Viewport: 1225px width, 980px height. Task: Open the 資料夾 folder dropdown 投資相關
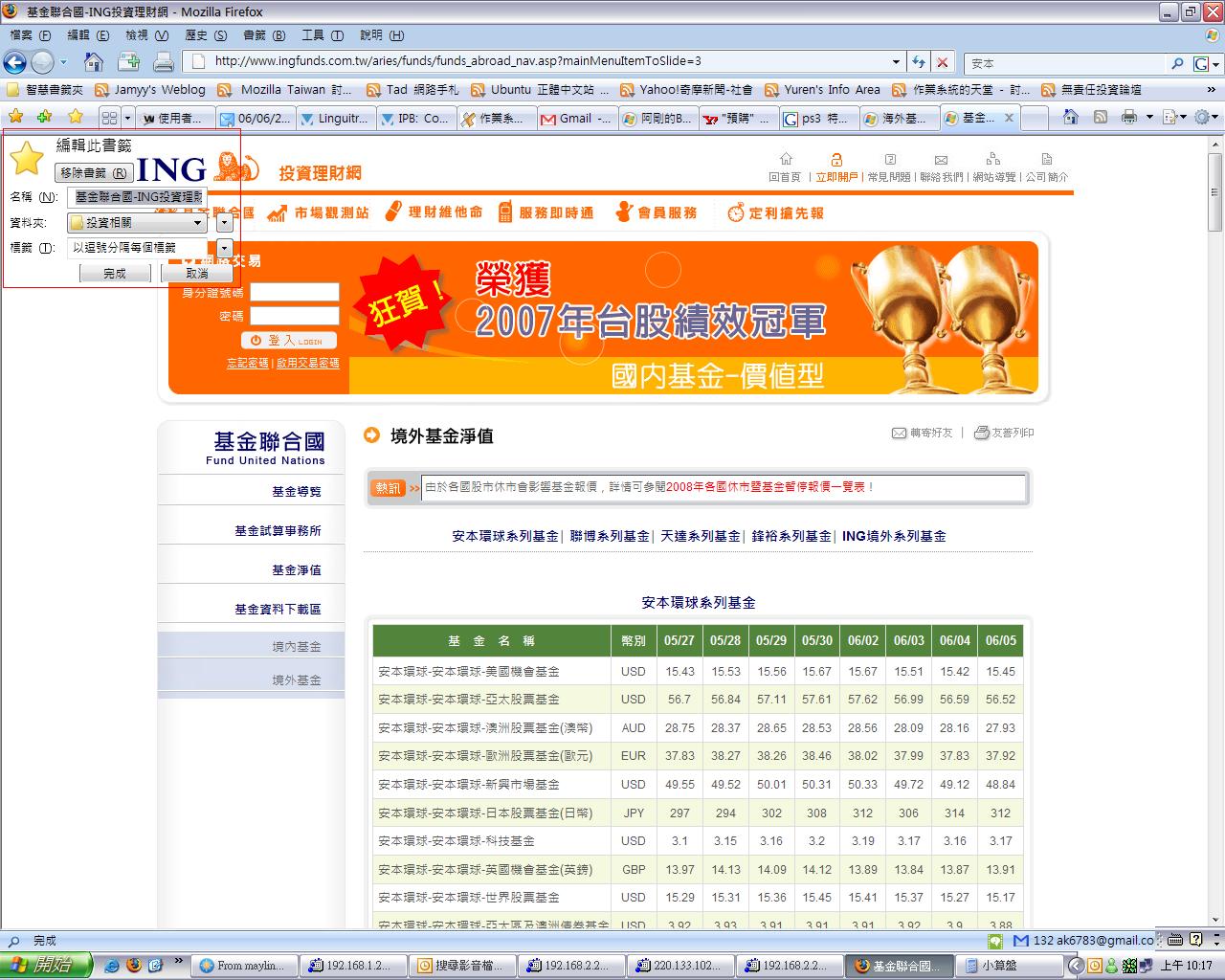(137, 222)
